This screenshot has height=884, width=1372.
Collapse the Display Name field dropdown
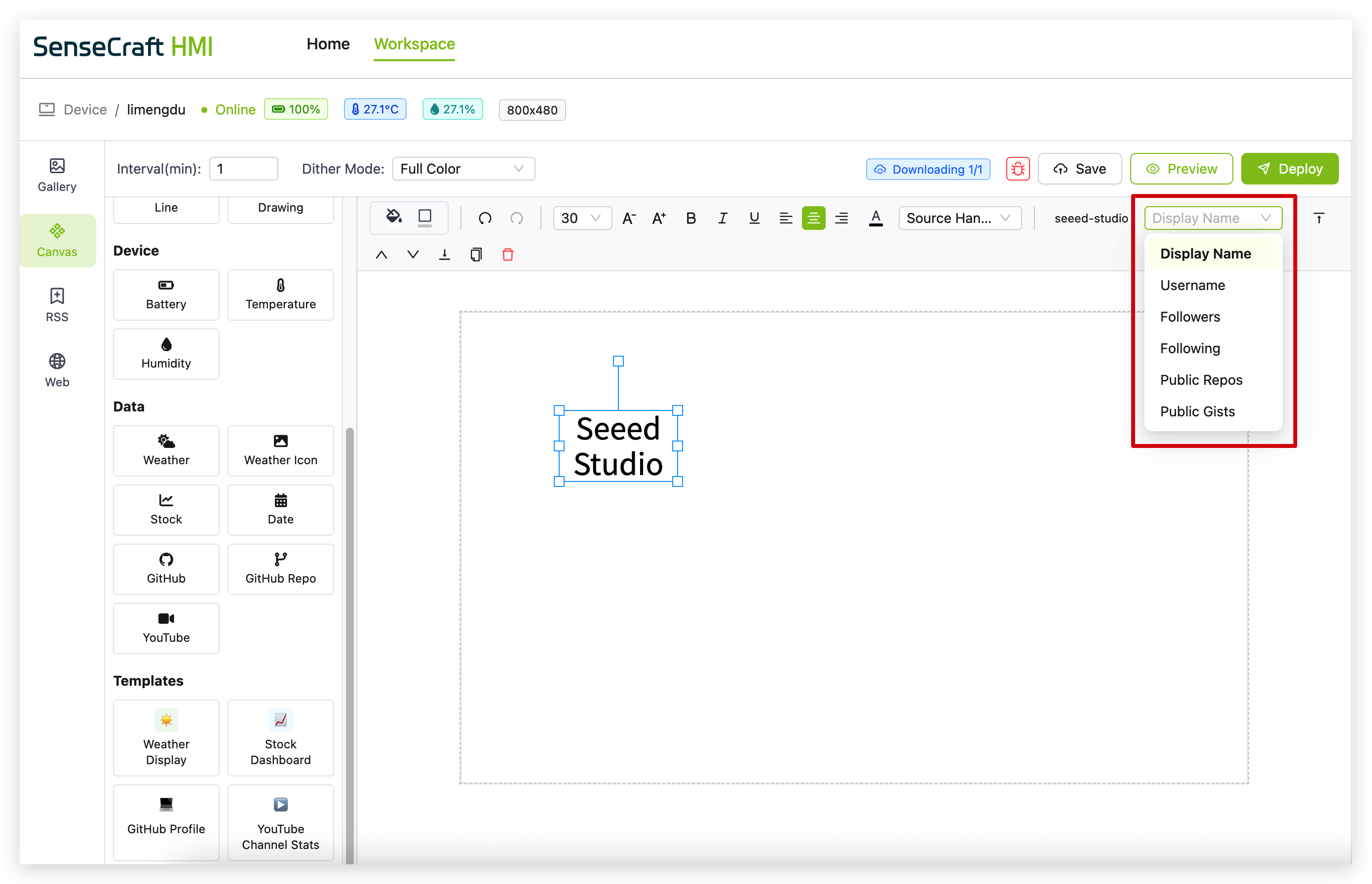pyautogui.click(x=1213, y=218)
